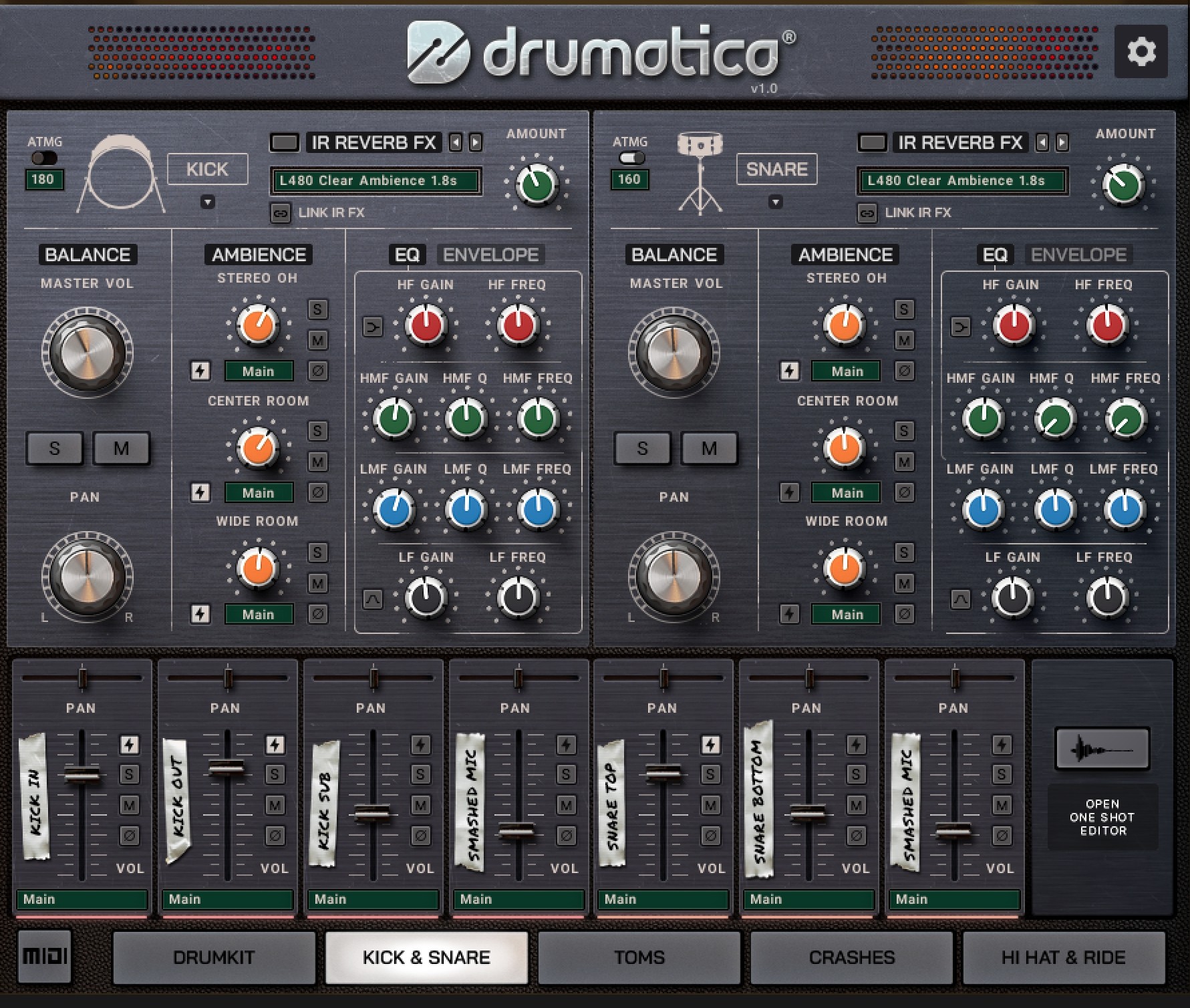
Task: Toggle the Kick ATMG switch
Action: [44, 158]
